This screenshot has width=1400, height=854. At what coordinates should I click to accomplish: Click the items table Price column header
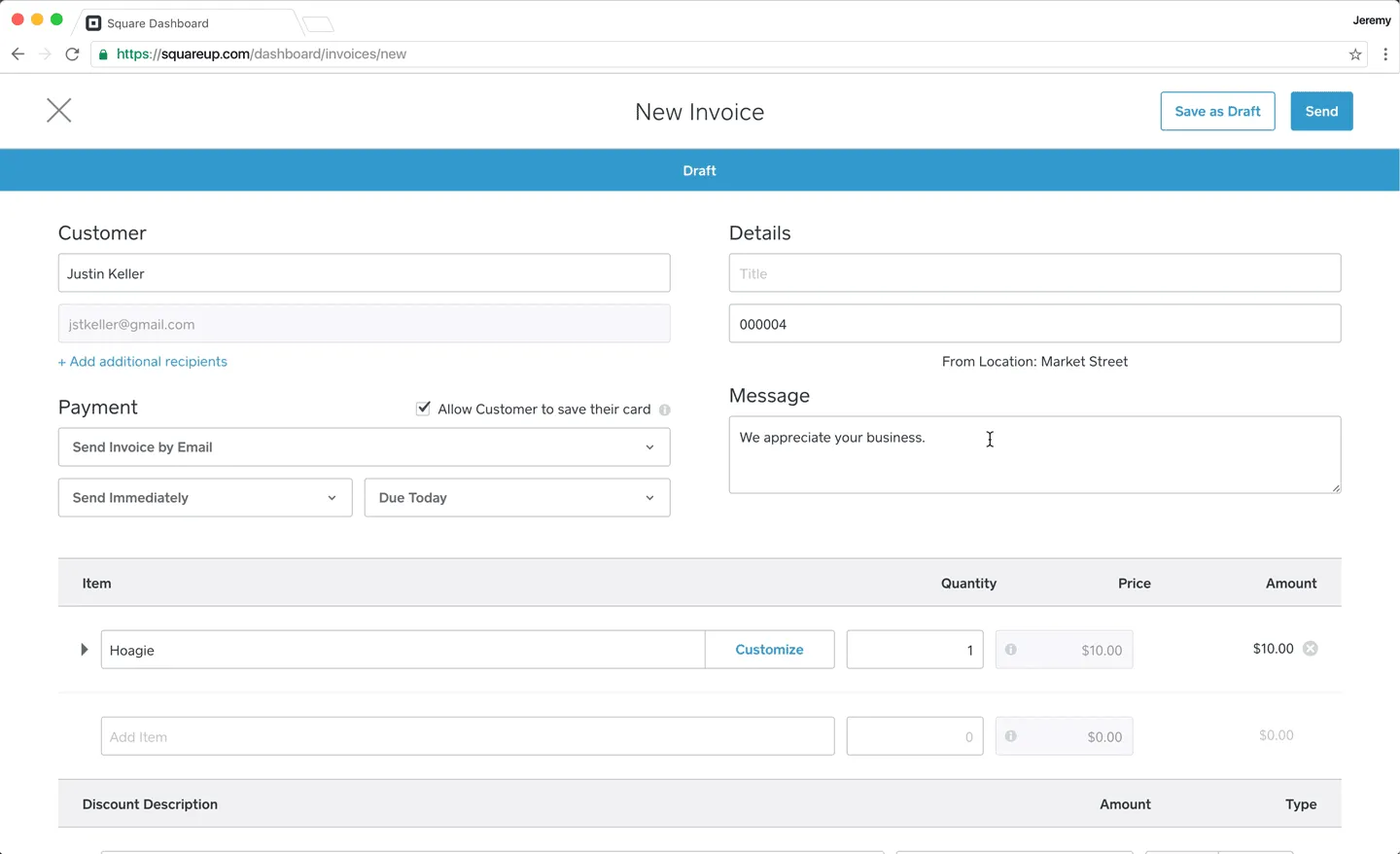tap(1134, 584)
